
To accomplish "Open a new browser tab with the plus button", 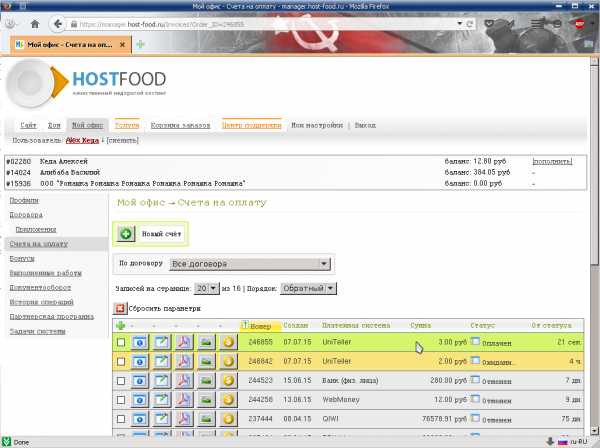I will [141, 45].
